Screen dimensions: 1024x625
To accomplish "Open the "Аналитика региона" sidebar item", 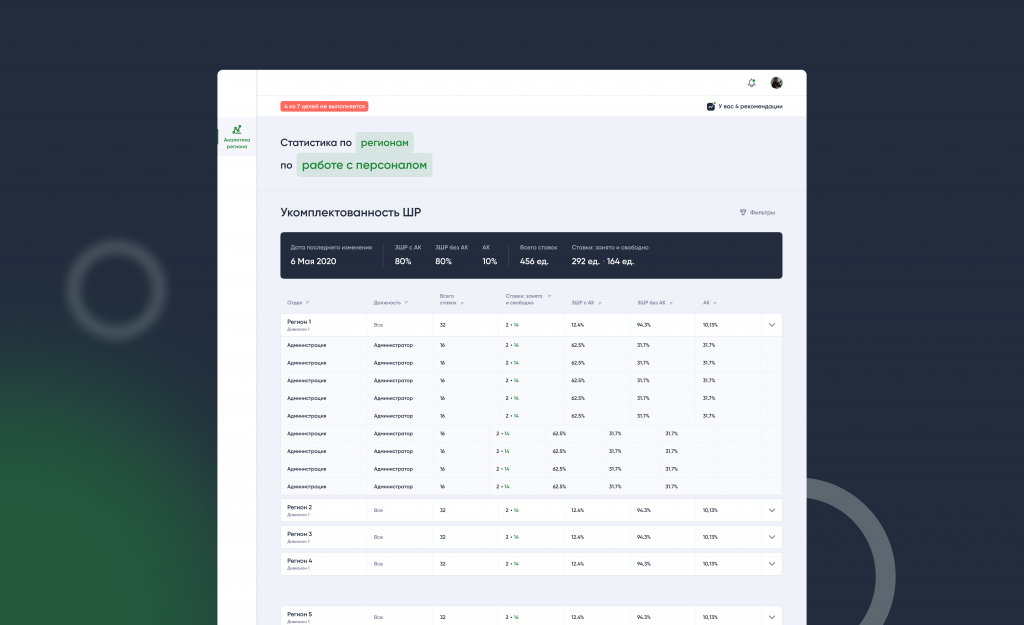I will [x=236, y=136].
